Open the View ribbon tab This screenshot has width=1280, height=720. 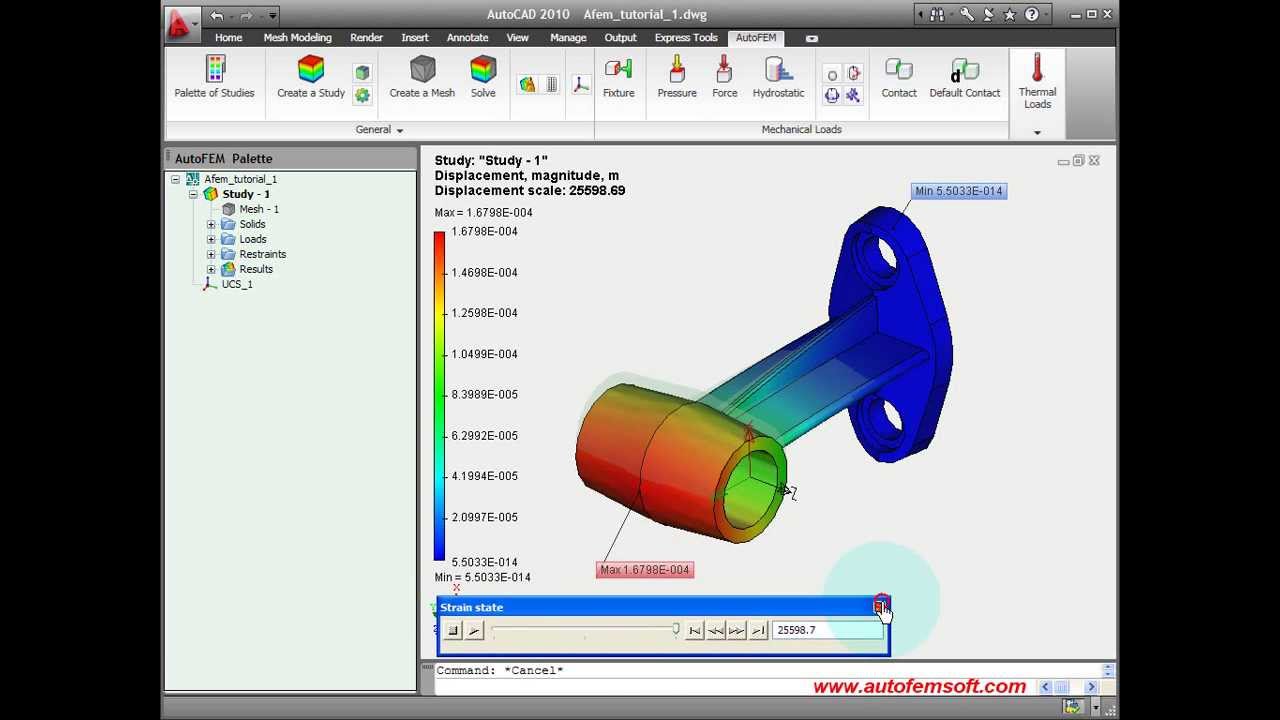(x=518, y=38)
